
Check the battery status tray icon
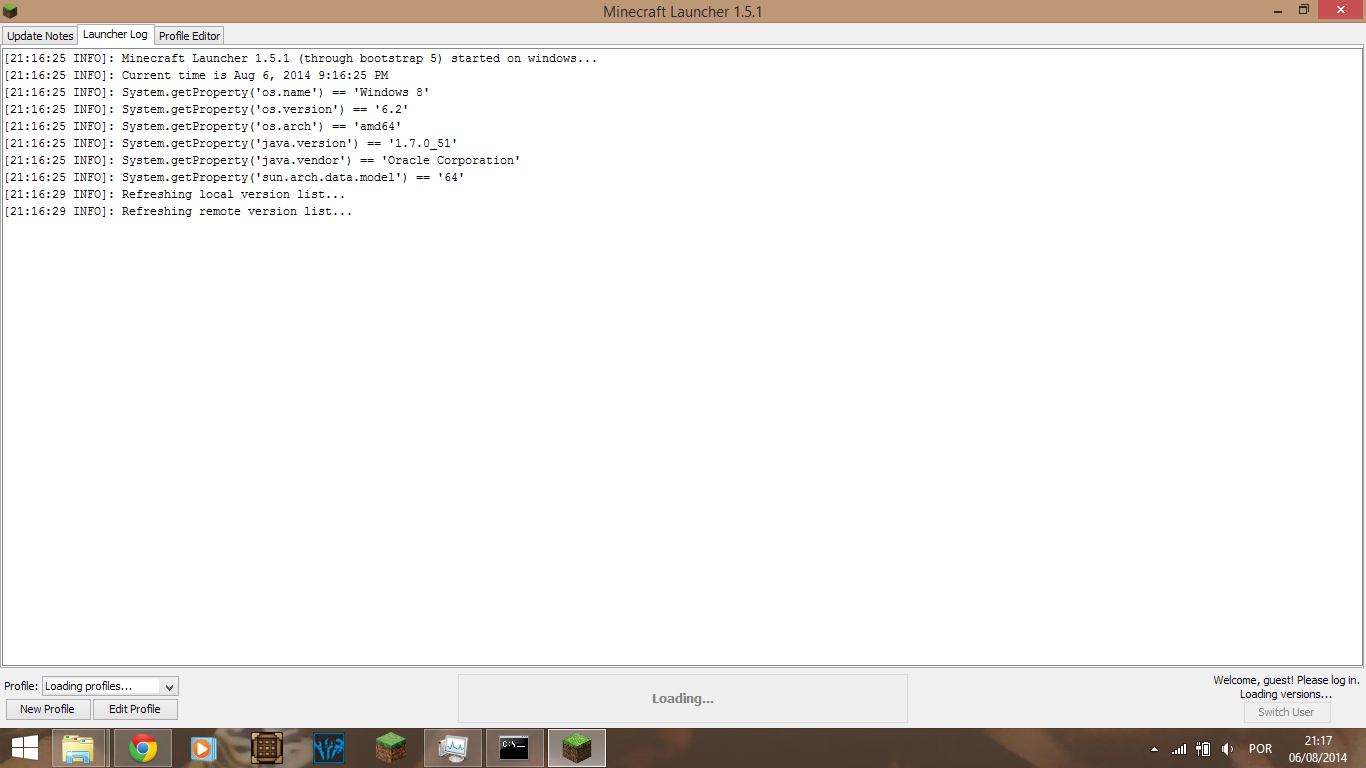(x=1203, y=749)
